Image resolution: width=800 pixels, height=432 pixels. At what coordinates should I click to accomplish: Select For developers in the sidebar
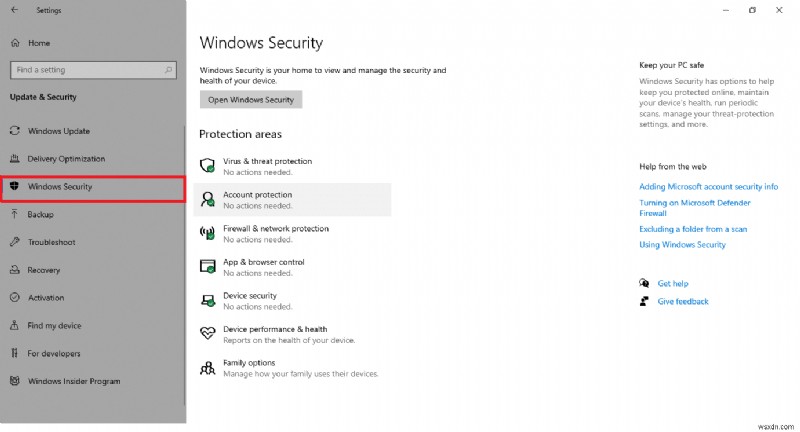(x=54, y=354)
